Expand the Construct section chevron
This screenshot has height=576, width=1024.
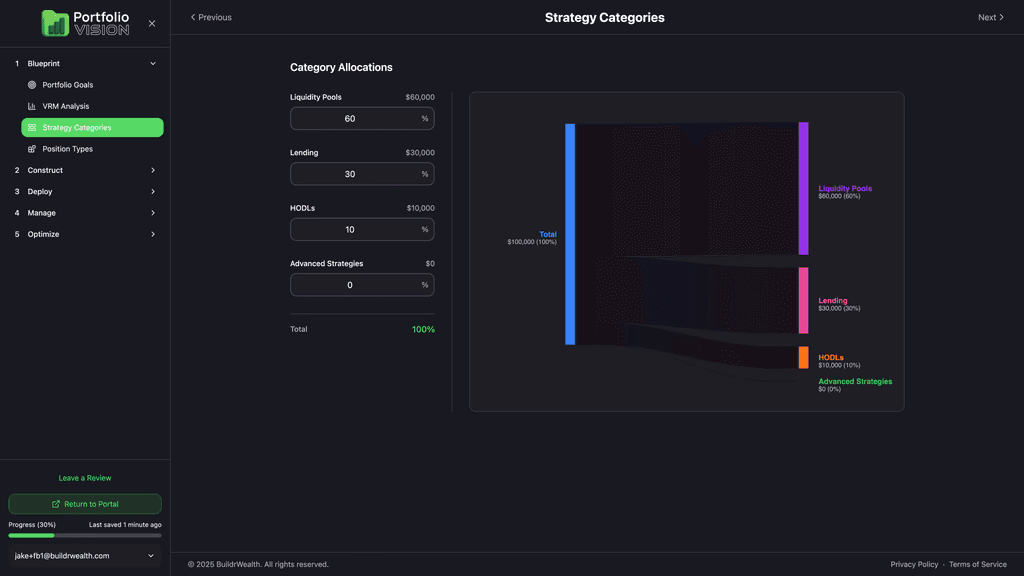153,170
